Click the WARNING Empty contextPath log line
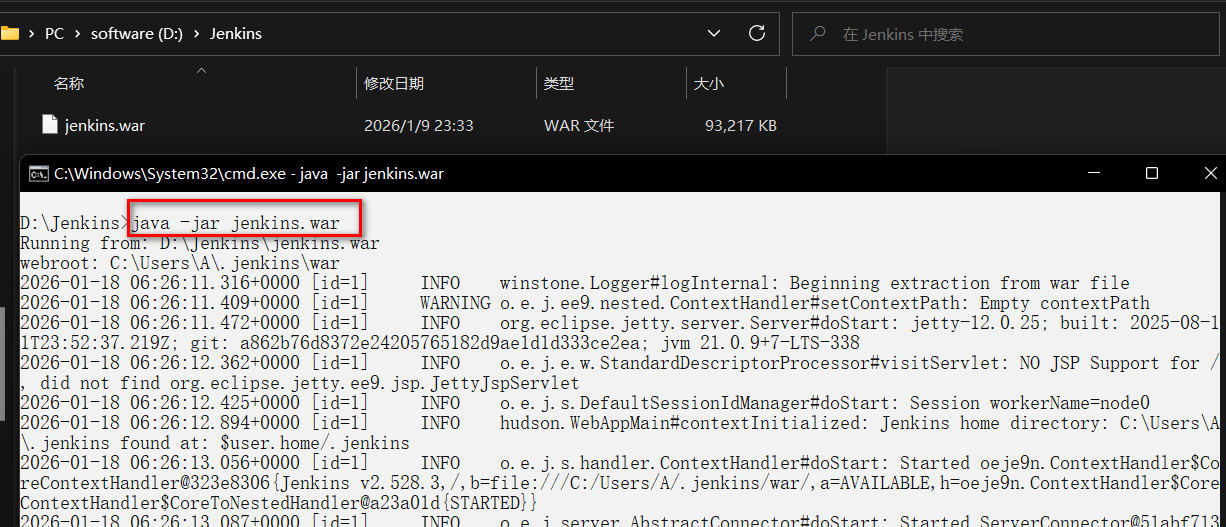This screenshot has width=1226, height=527. click(x=585, y=303)
